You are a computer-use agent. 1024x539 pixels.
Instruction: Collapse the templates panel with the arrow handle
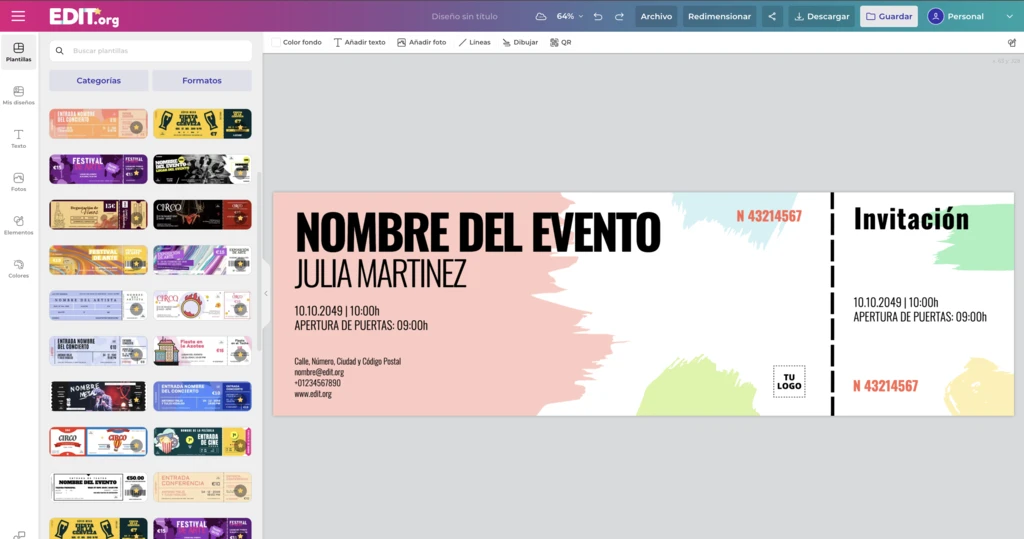click(x=266, y=294)
